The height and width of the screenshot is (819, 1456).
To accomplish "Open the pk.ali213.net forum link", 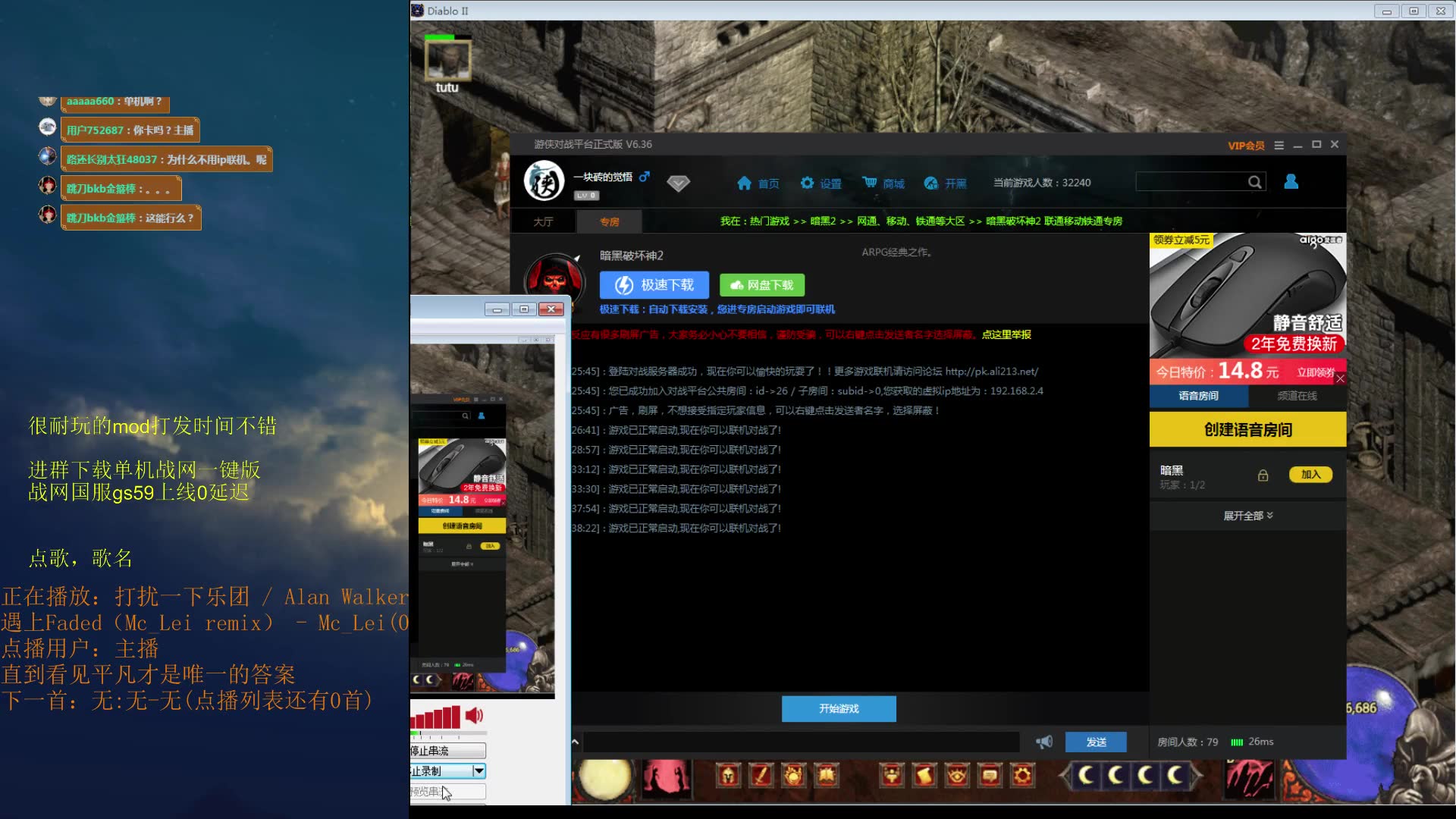I will pos(991,372).
